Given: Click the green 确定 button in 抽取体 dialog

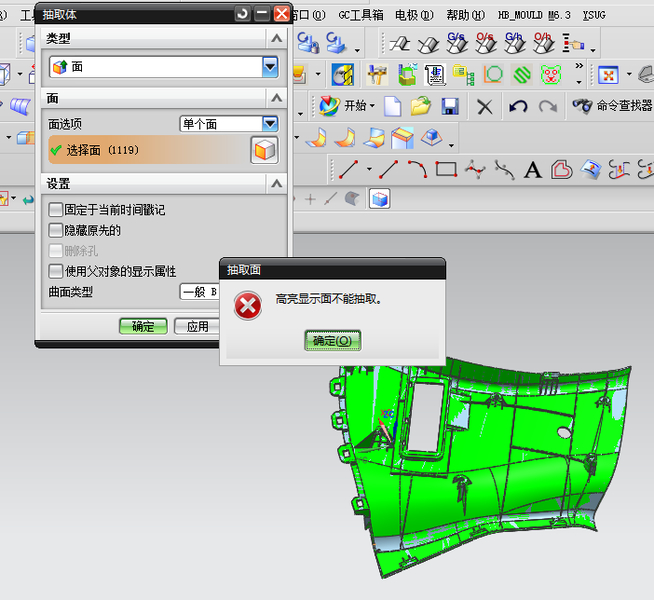Looking at the screenshot, I should point(143,326).
